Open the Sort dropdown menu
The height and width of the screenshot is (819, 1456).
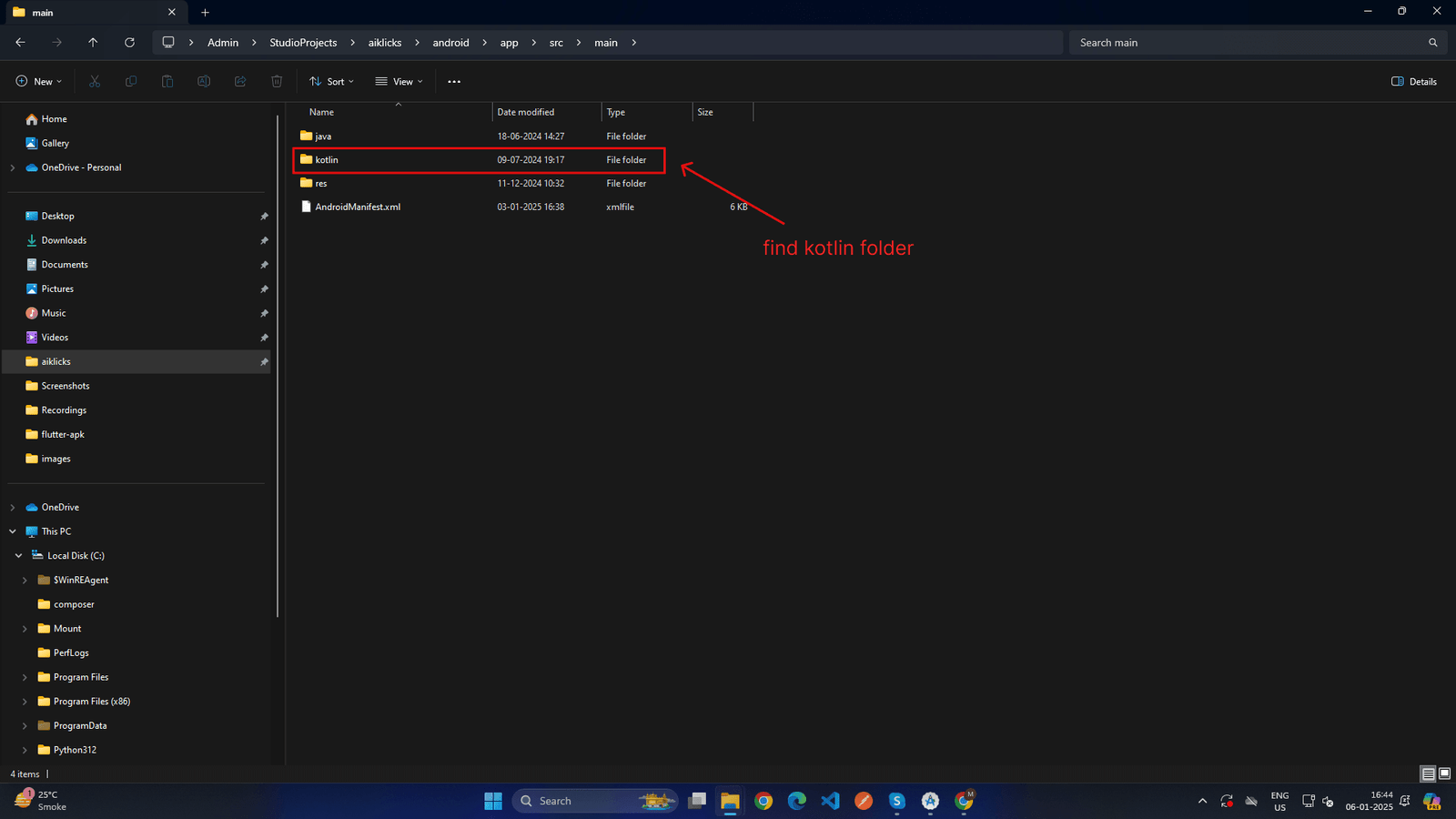click(331, 82)
